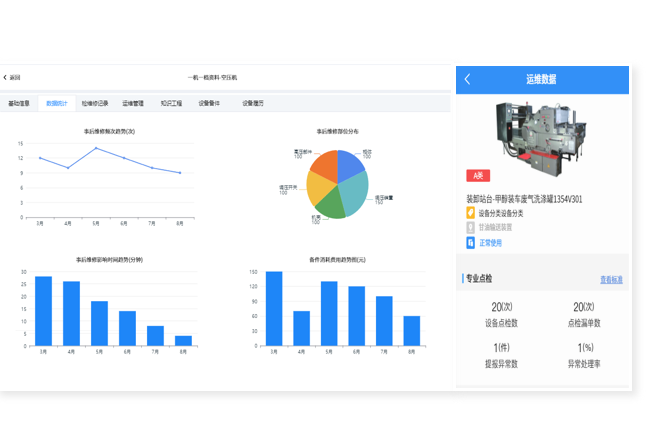This screenshot has width=658, height=429.
Task: Go to the 知识工程 tab
Action: pyautogui.click(x=171, y=103)
